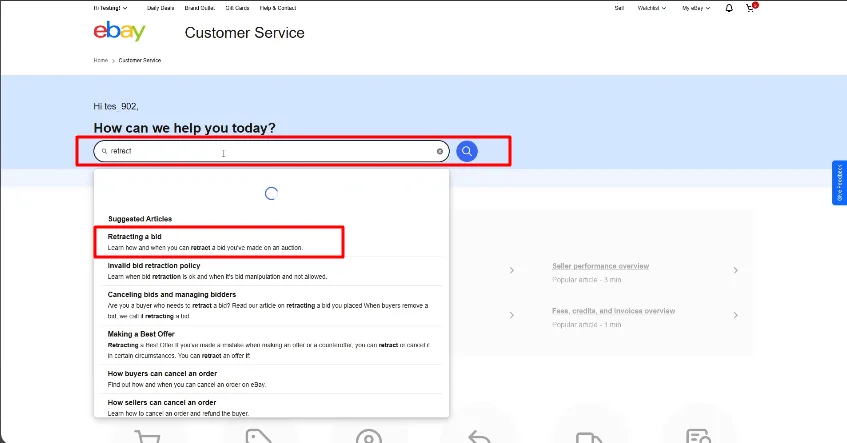Open the notifications bell
Screen dimensions: 847x443
click(729, 8)
